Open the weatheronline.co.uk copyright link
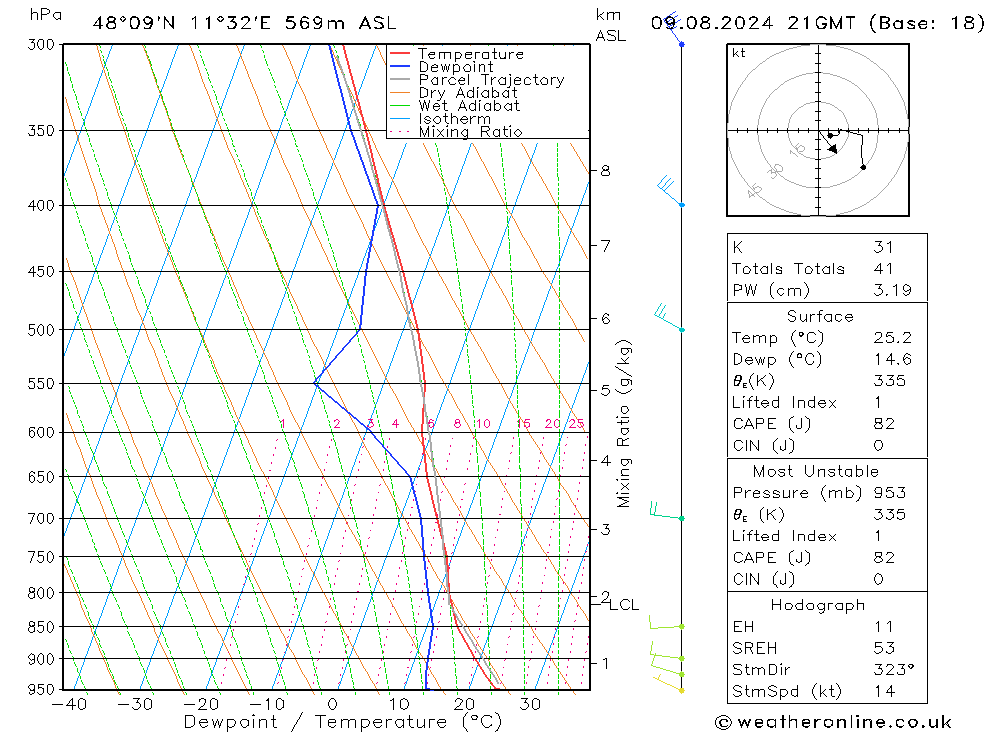The width and height of the screenshot is (1000, 733). tap(833, 722)
